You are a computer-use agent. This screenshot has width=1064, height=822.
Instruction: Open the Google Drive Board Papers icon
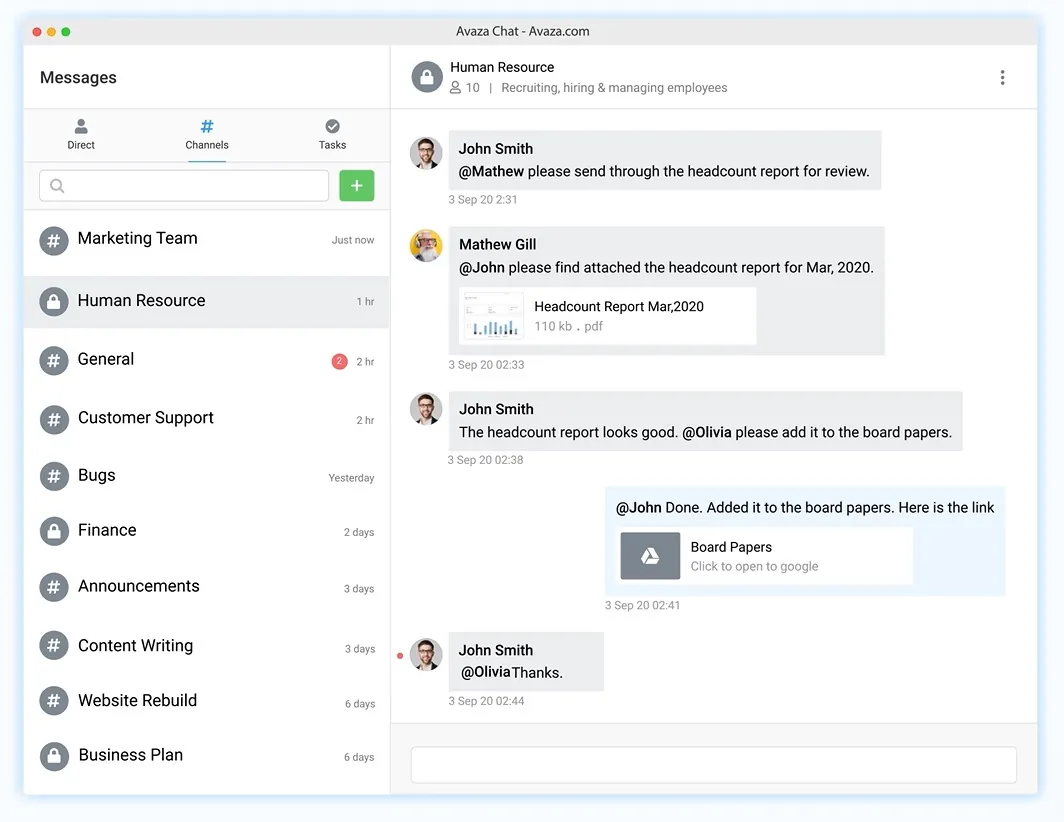(x=650, y=556)
